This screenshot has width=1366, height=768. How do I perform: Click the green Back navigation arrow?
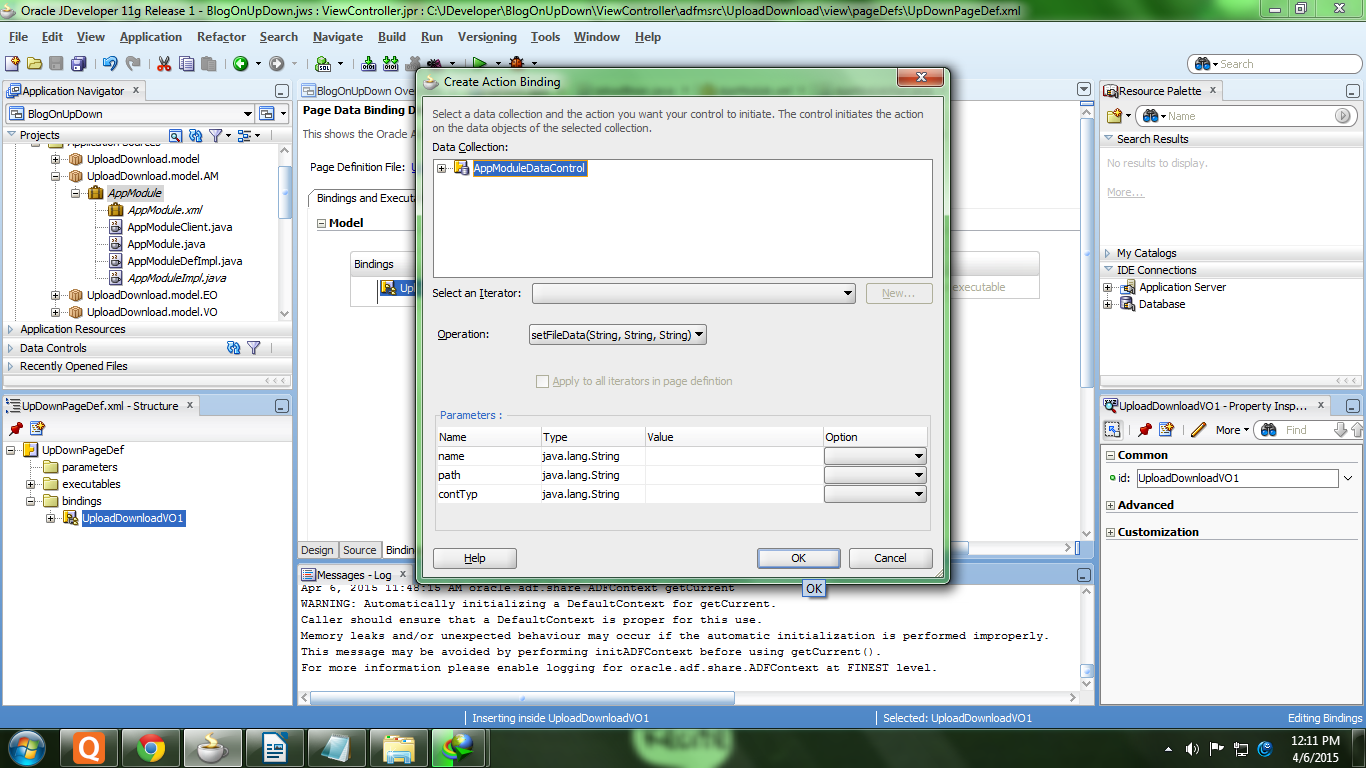[241, 64]
